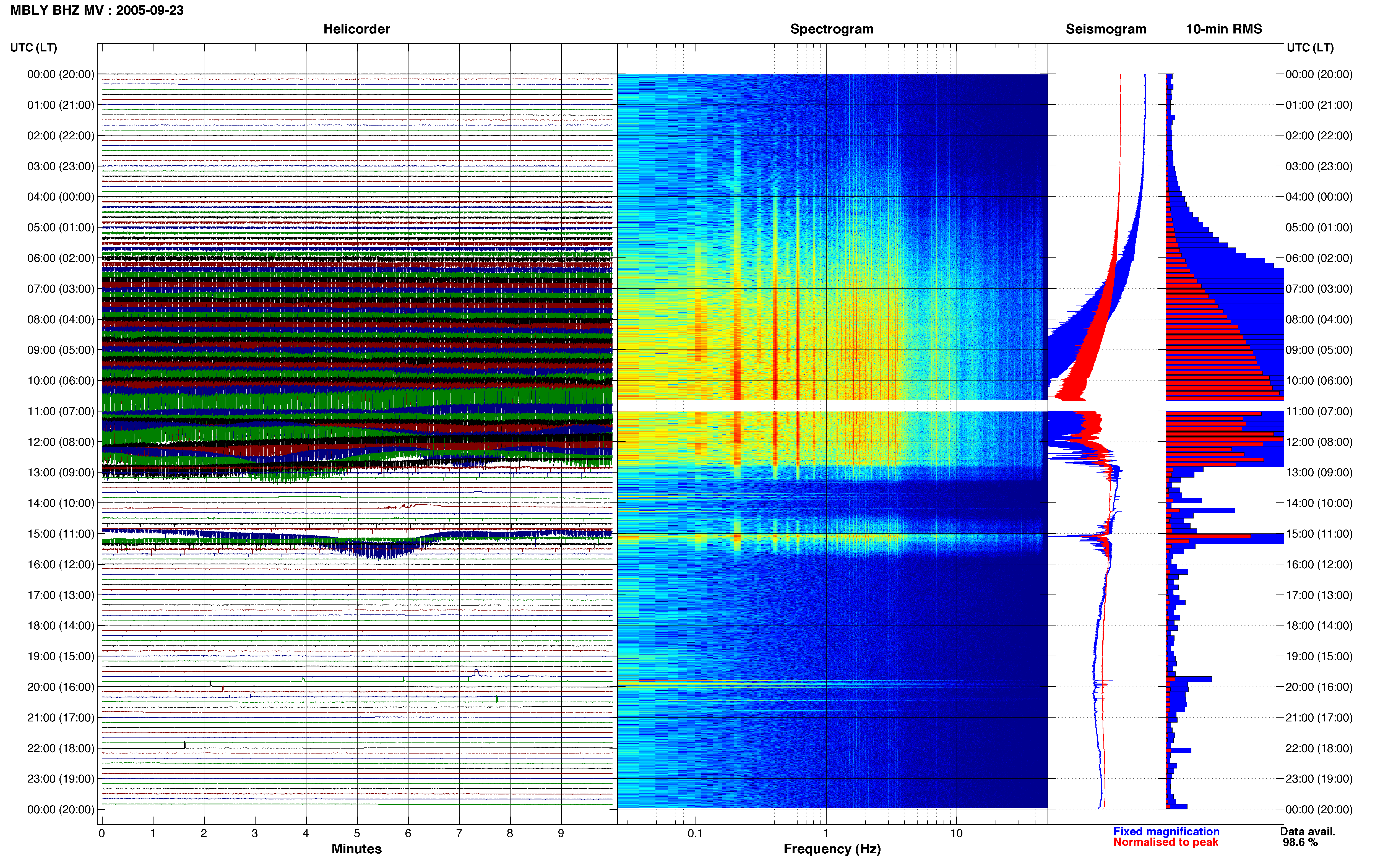Click the '98.6 %' data availability value
Screen dimensions: 1388x868
pyautogui.click(x=1300, y=842)
